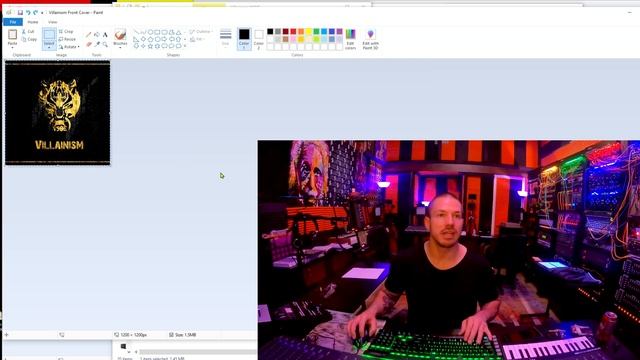Screen dimensions: 640x360
Task: Open the shapes gallery More arrow
Action: pos(185,46)
